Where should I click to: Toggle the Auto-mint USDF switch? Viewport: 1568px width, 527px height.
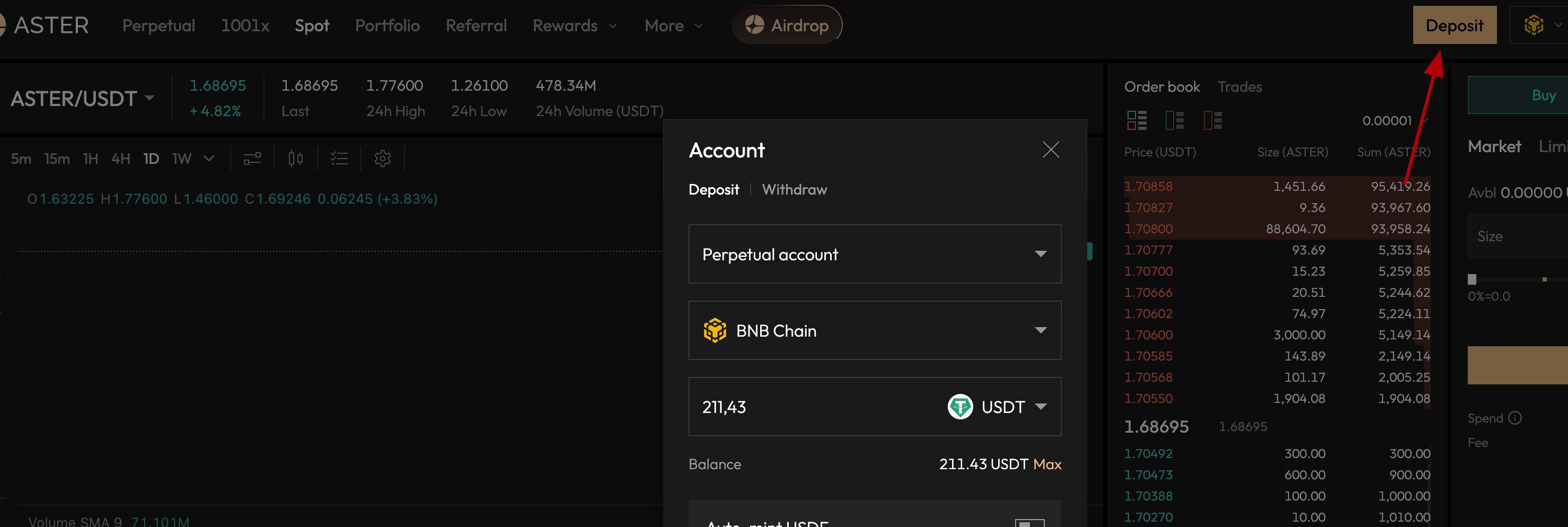1029,522
